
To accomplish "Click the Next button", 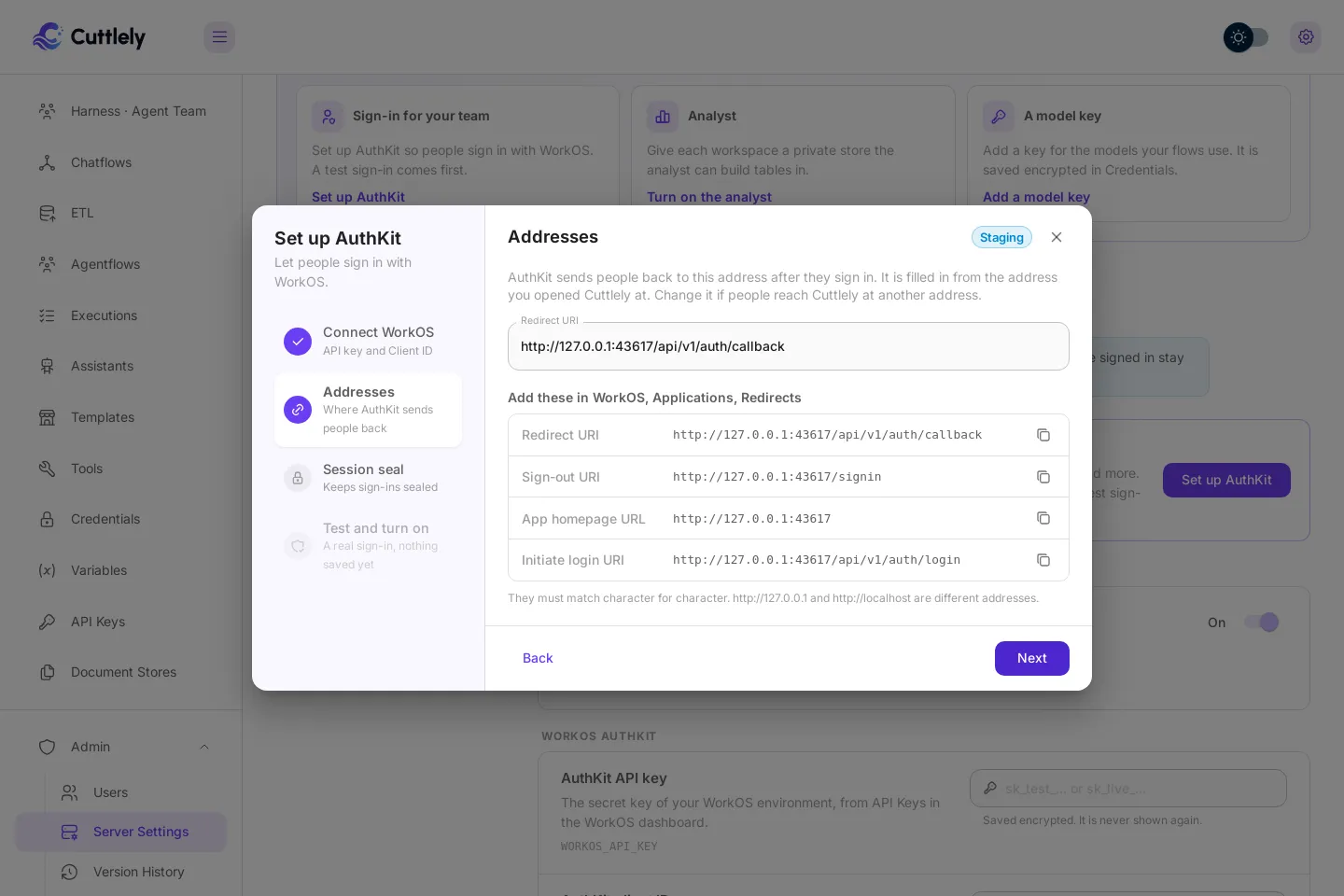I will [x=1032, y=658].
